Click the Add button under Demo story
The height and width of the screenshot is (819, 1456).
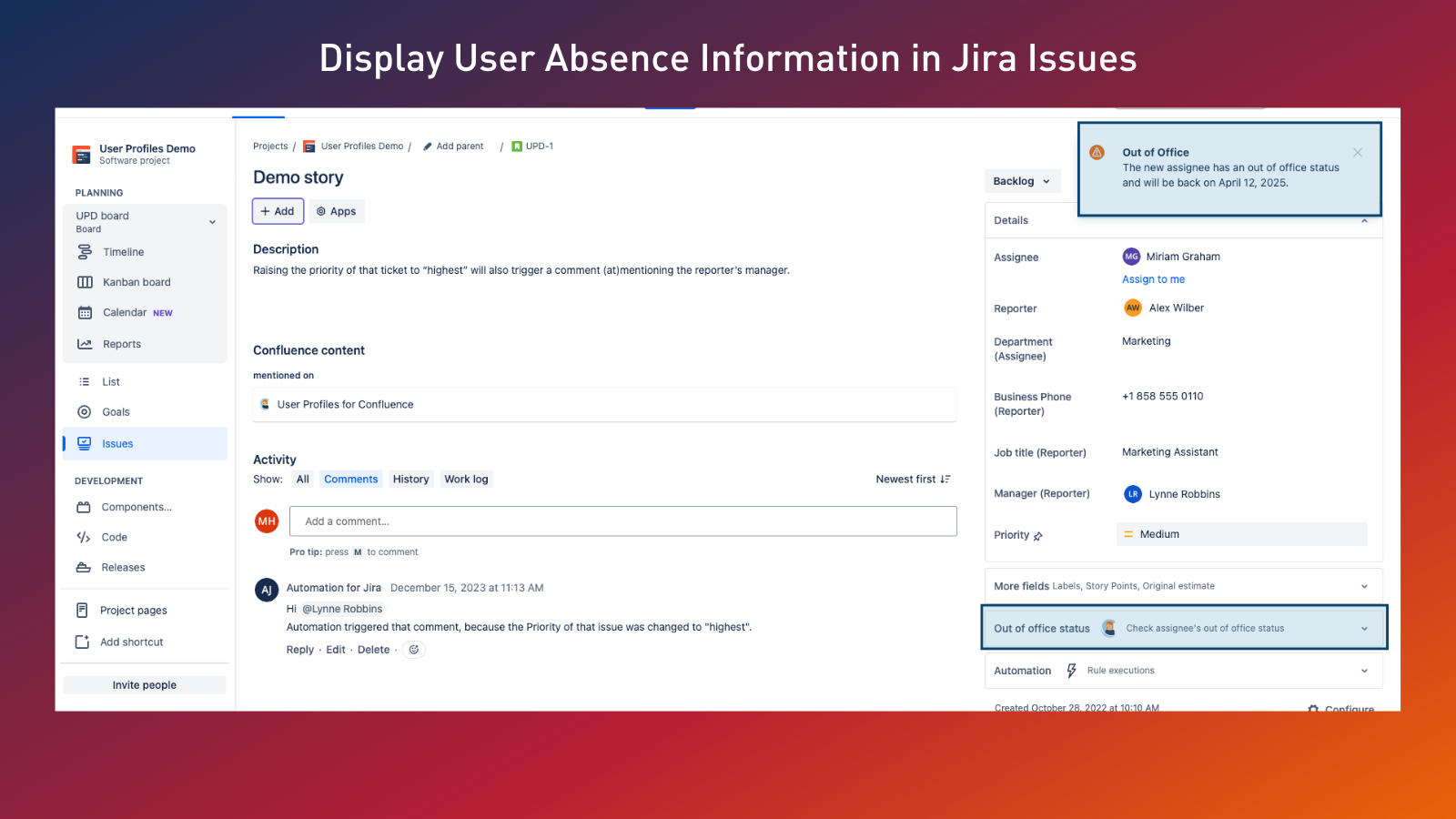(x=278, y=211)
